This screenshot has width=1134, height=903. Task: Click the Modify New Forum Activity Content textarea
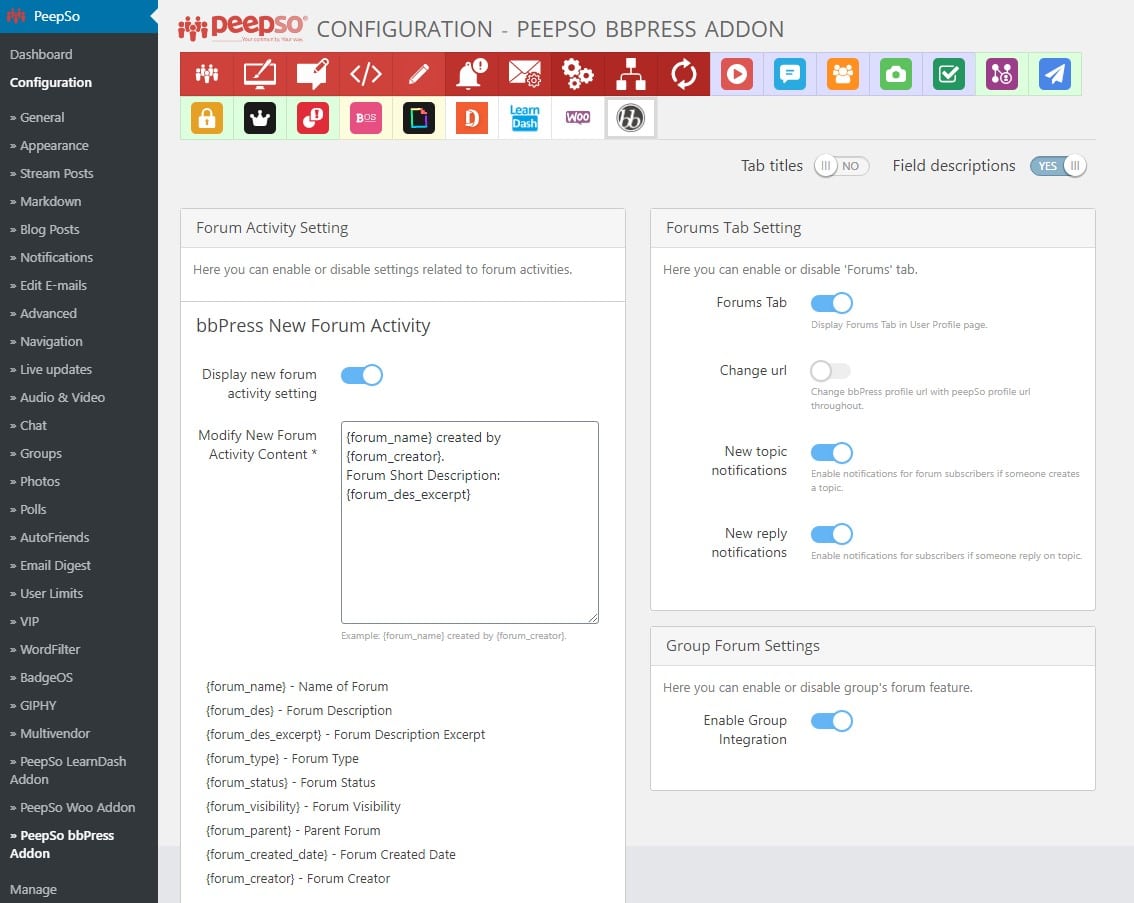[x=469, y=523]
